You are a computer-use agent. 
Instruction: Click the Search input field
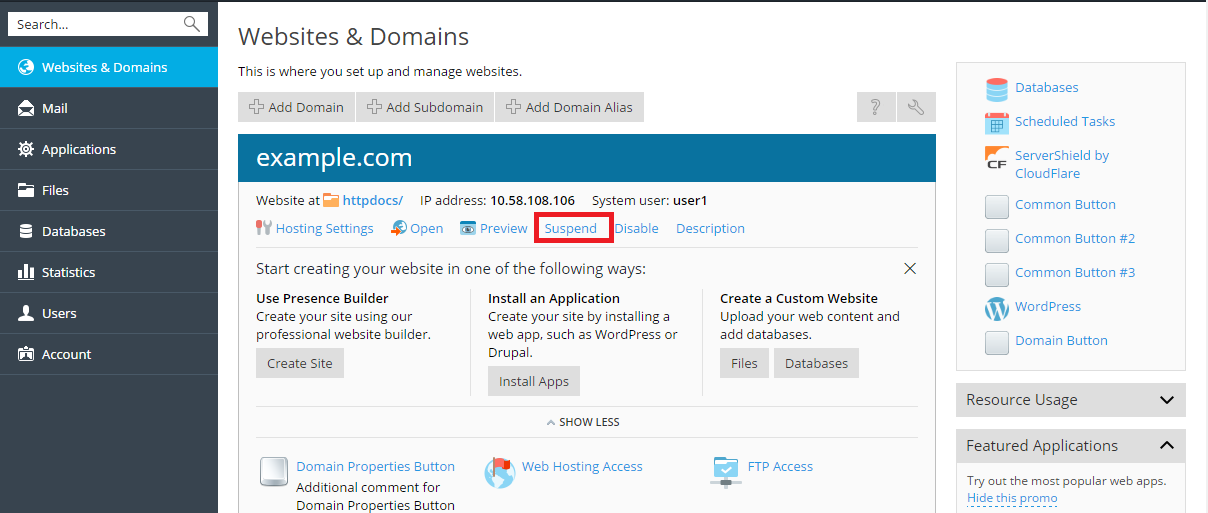[x=96, y=24]
